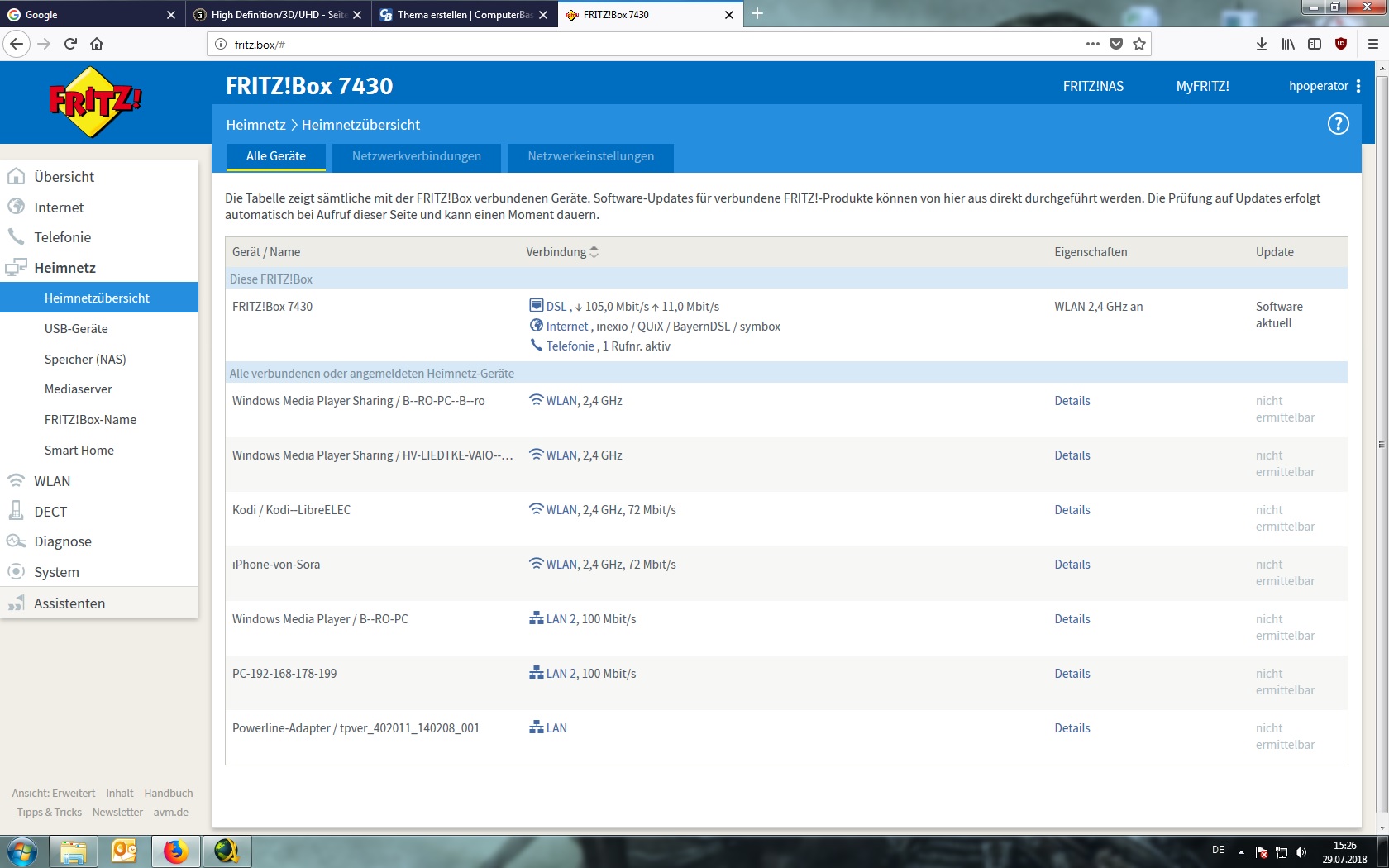Open the help question mark icon
The width and height of the screenshot is (1389, 868).
coord(1338,124)
